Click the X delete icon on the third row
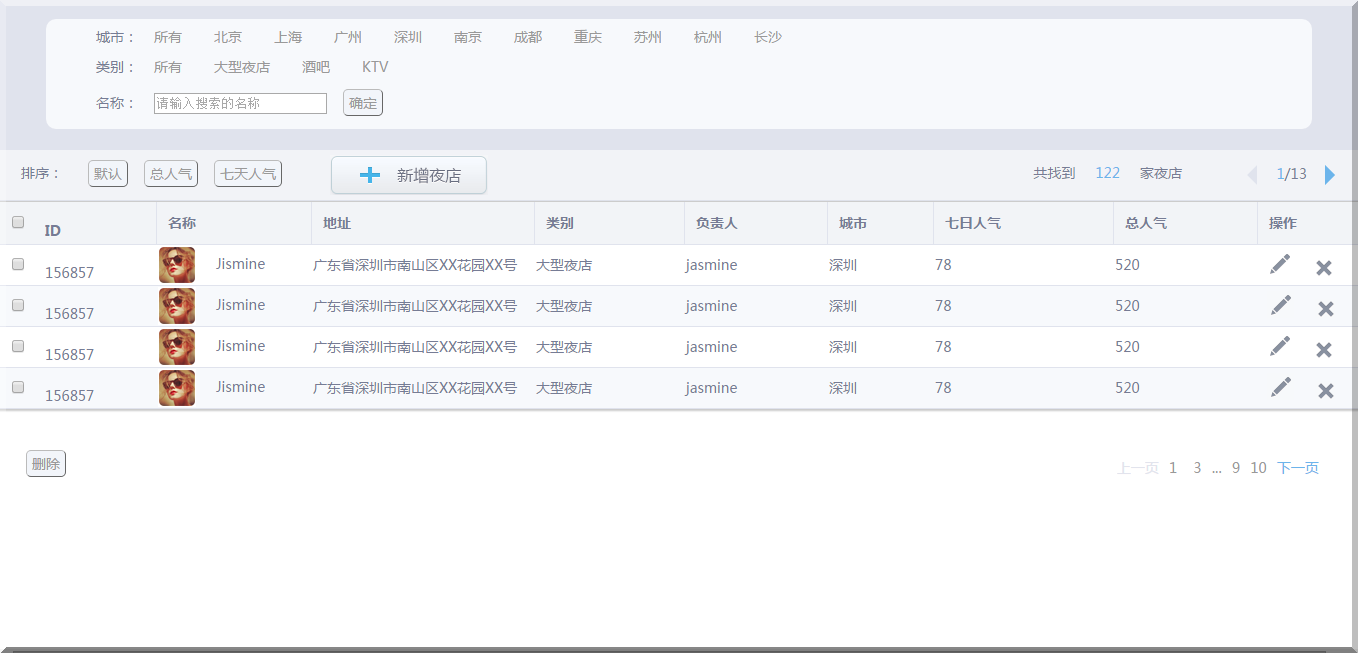 coord(1323,348)
